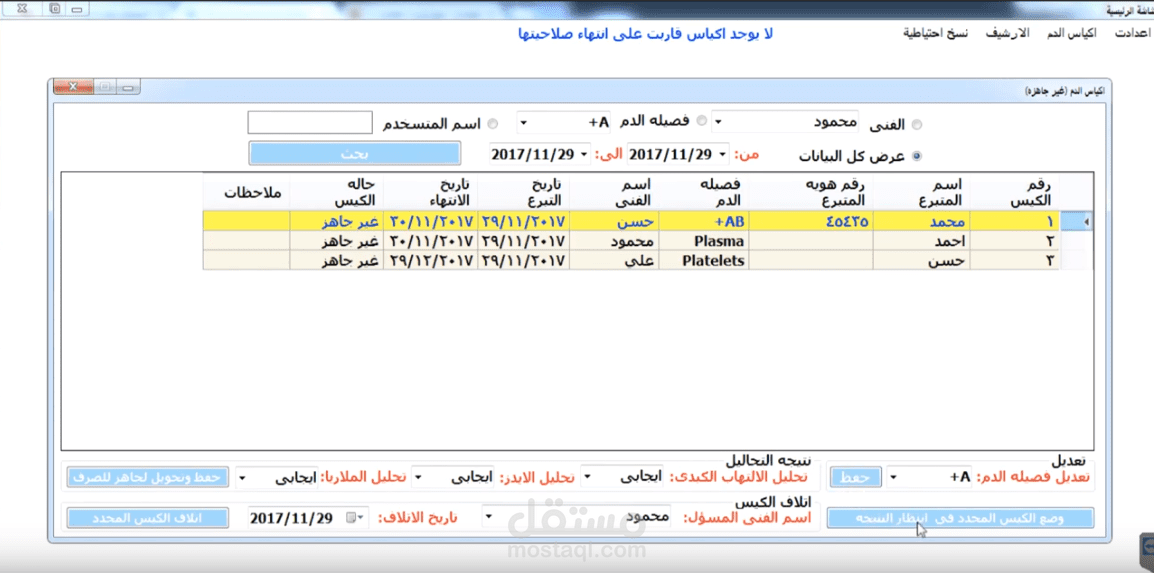The image size is (1154, 573).
Task: Click the ملاحظات column header
Action: tap(247, 191)
